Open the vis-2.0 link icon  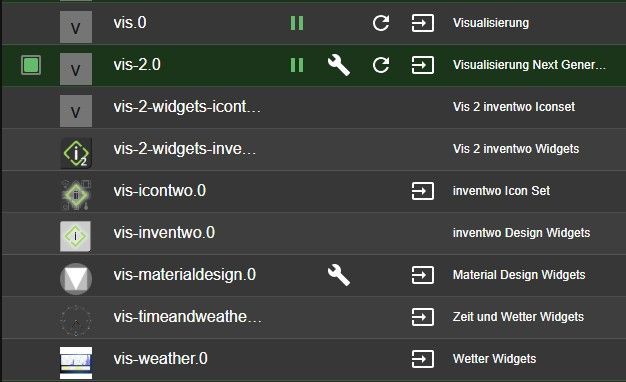(x=423, y=65)
